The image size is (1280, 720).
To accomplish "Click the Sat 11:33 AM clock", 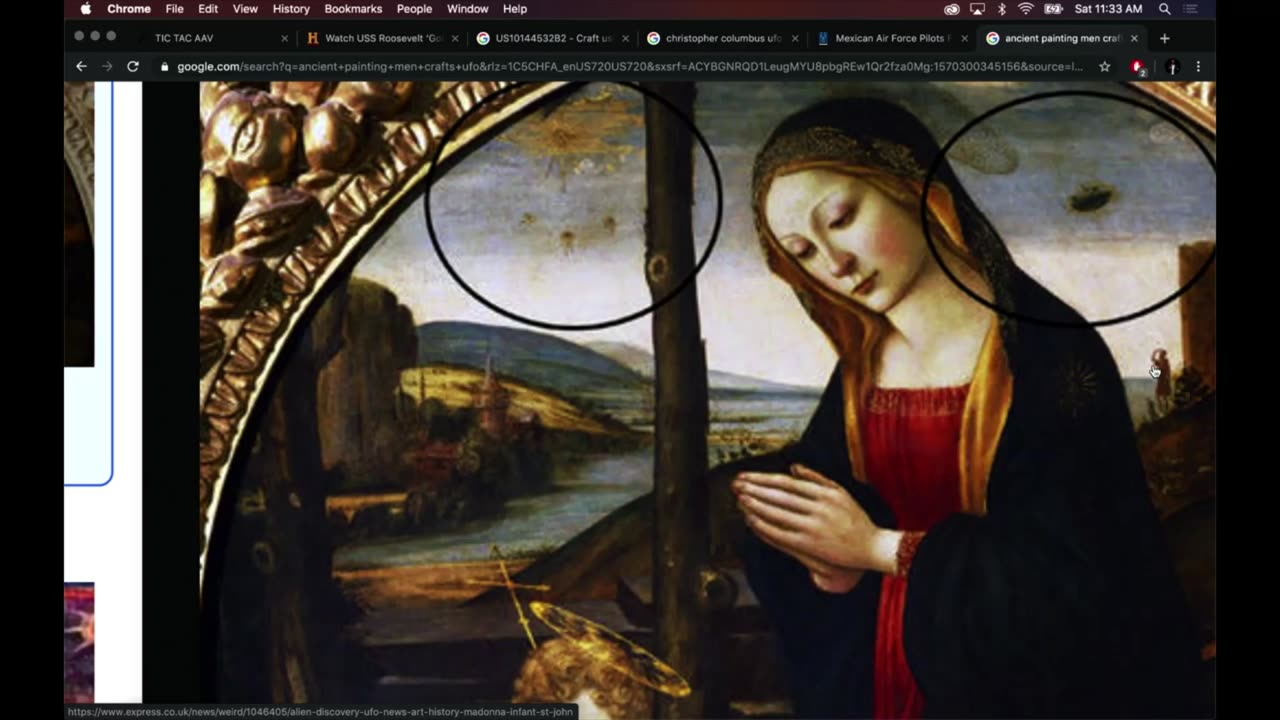I will pyautogui.click(x=1108, y=9).
